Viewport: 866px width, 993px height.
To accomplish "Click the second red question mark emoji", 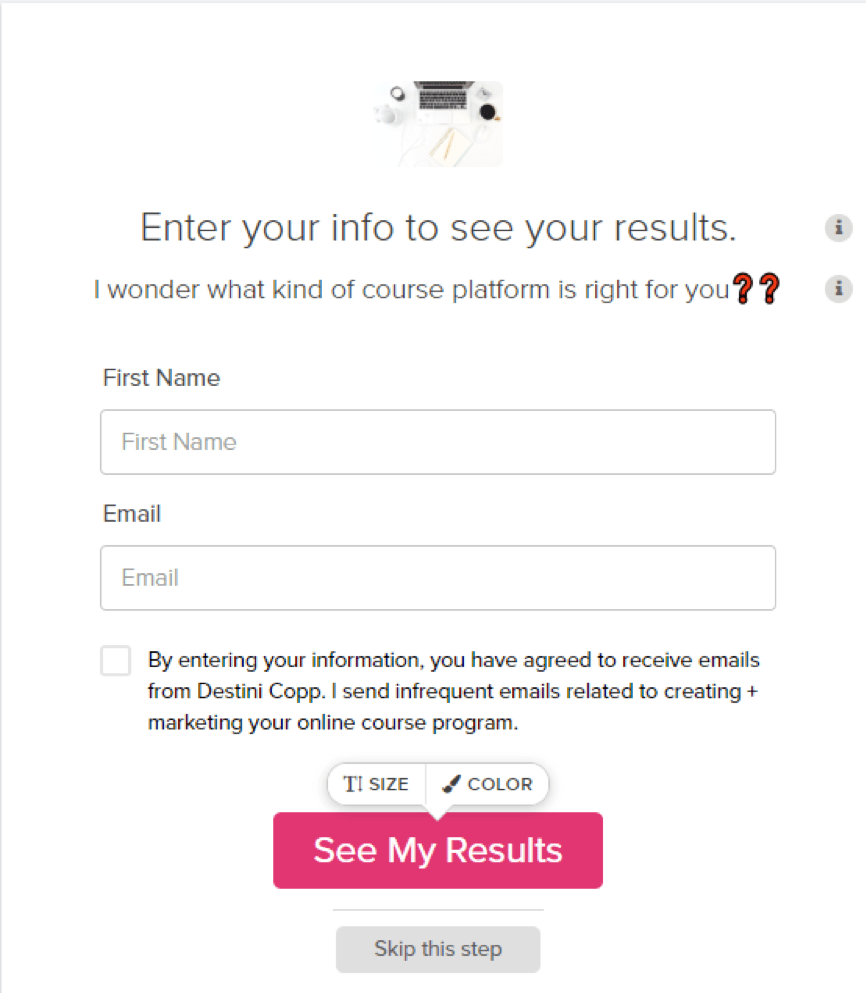I will pos(770,289).
